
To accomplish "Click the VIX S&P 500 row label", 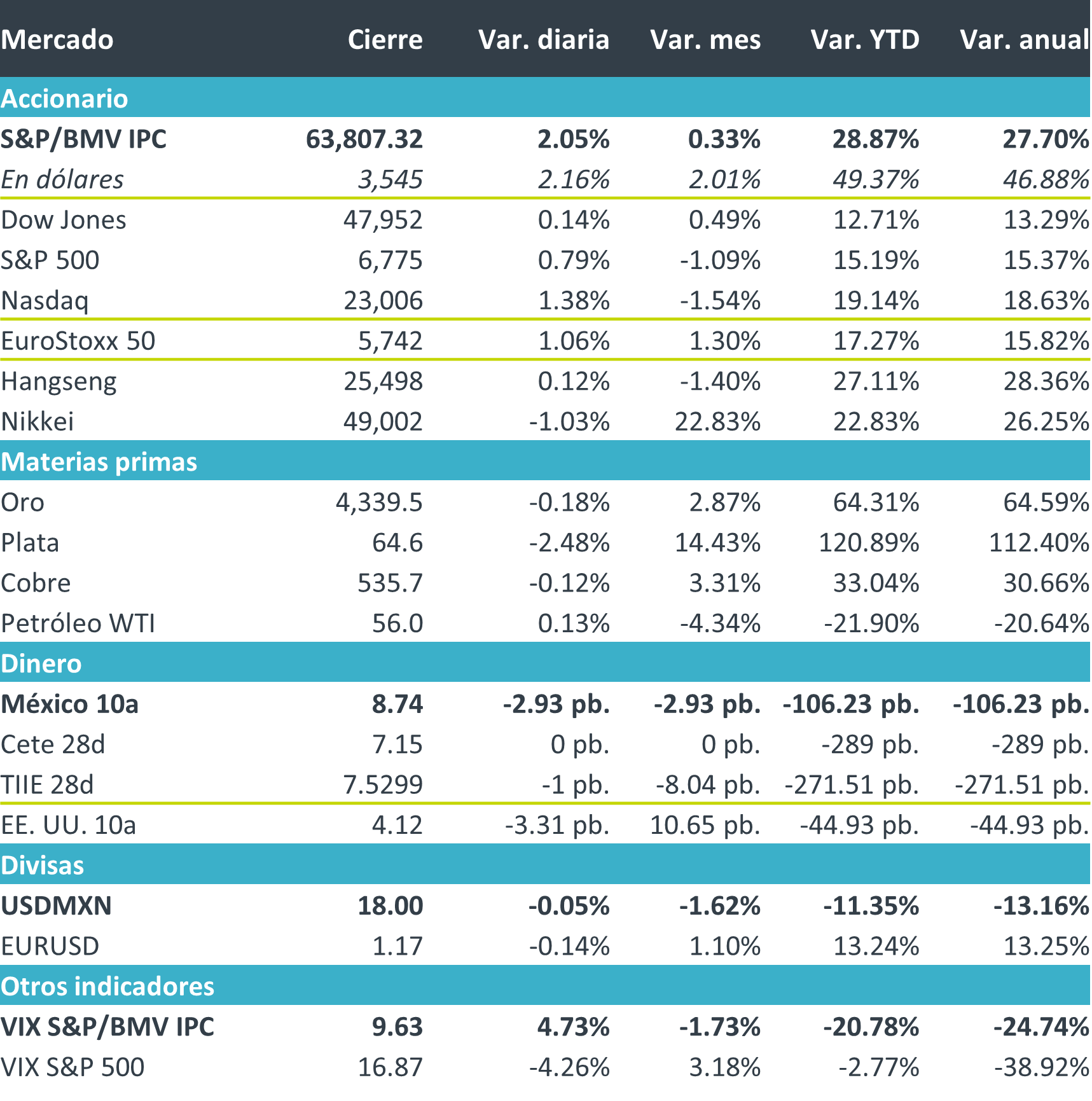I will pyautogui.click(x=73, y=1067).
